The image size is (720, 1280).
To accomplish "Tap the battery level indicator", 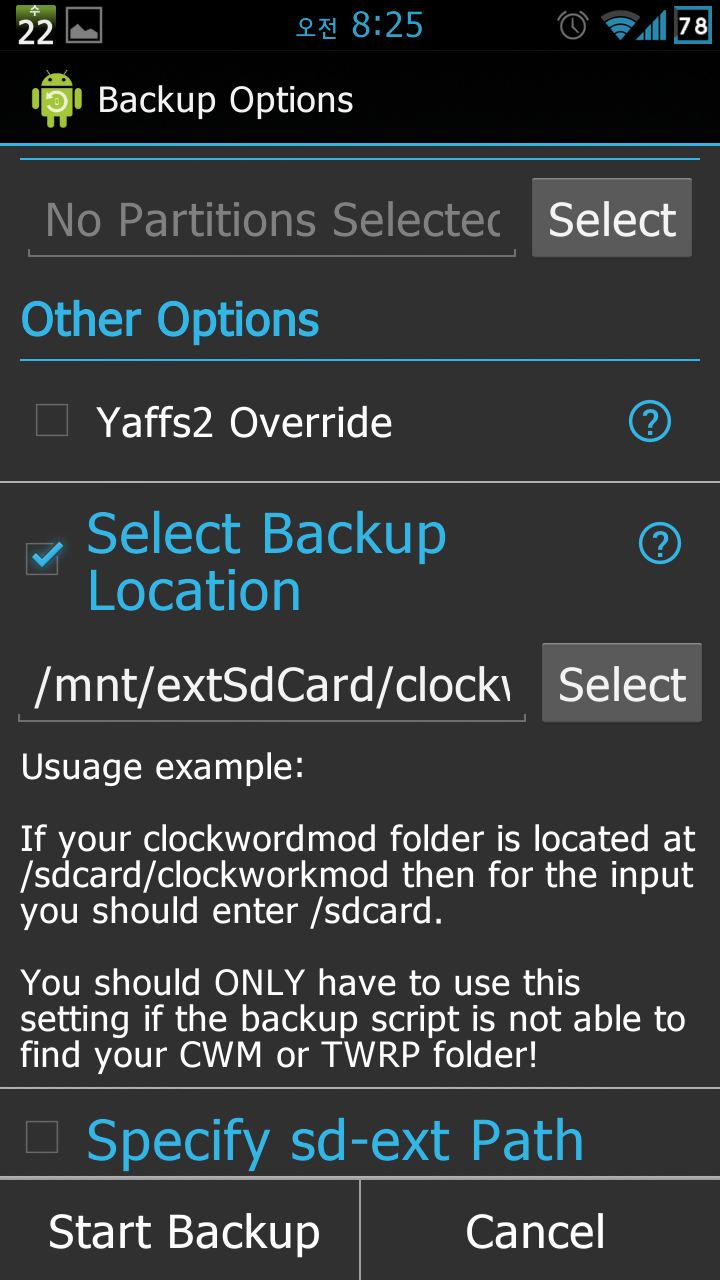I will point(693,25).
